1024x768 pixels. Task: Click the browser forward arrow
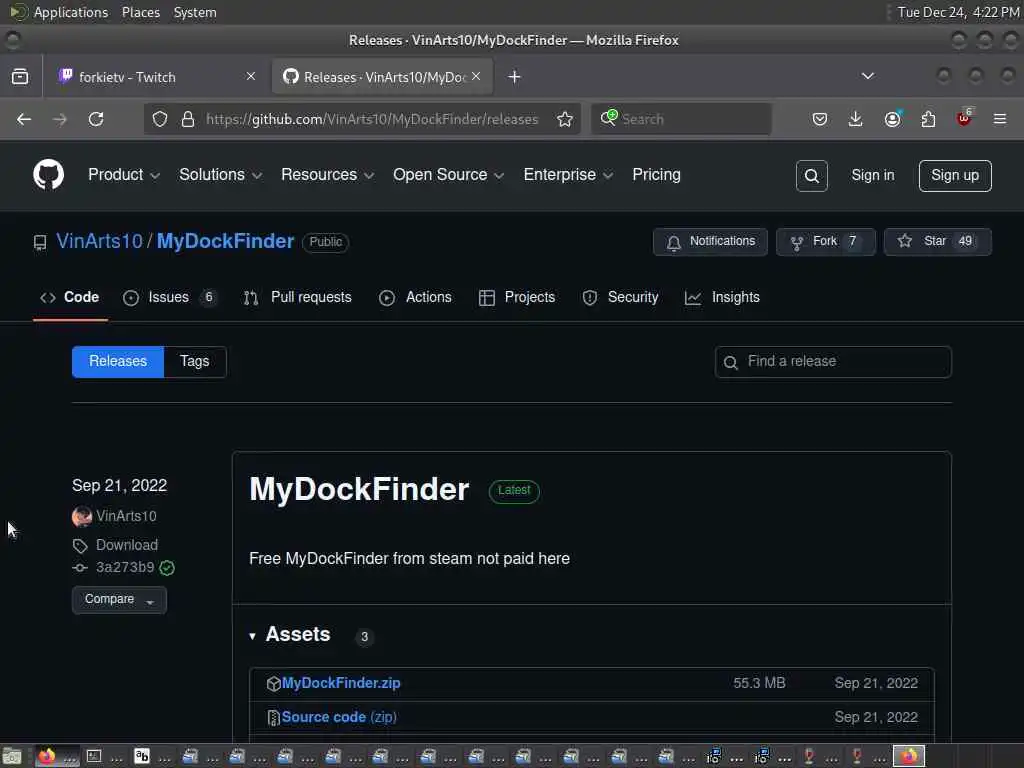tap(59, 119)
